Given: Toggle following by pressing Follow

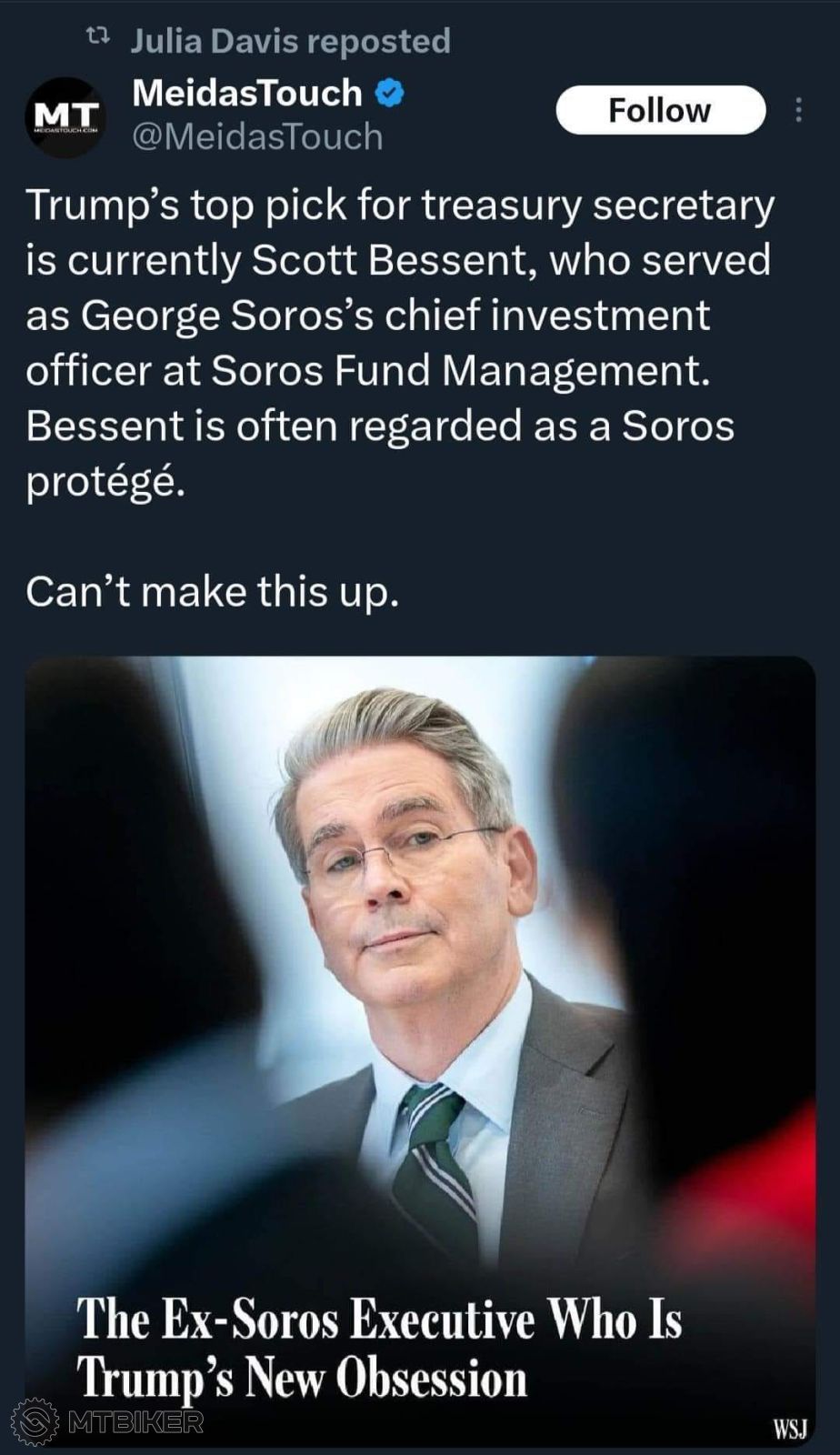Looking at the screenshot, I should click(662, 110).
